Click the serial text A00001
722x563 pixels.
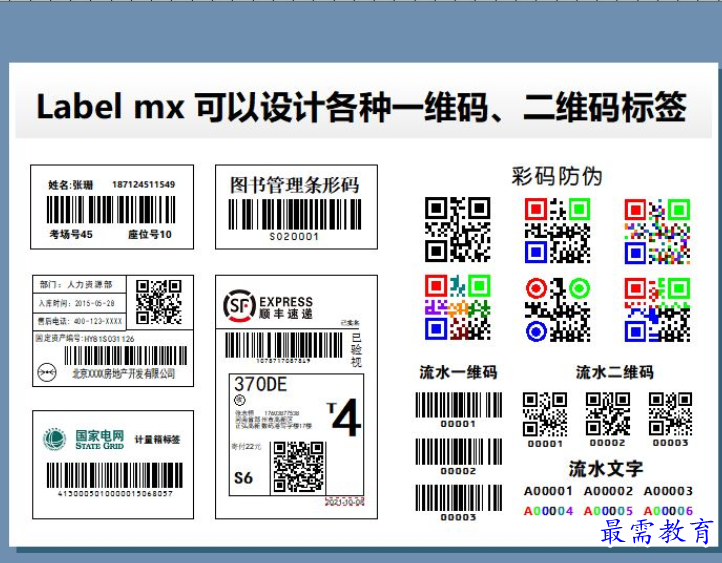(548, 491)
